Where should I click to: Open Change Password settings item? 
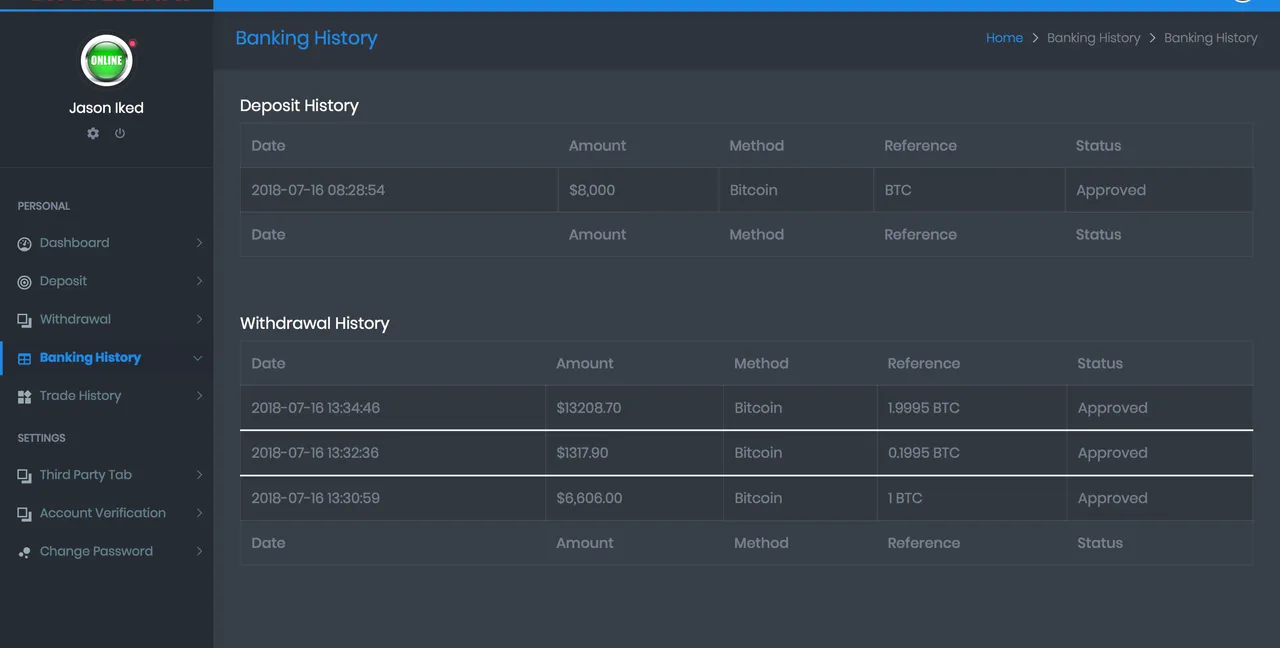[107, 551]
